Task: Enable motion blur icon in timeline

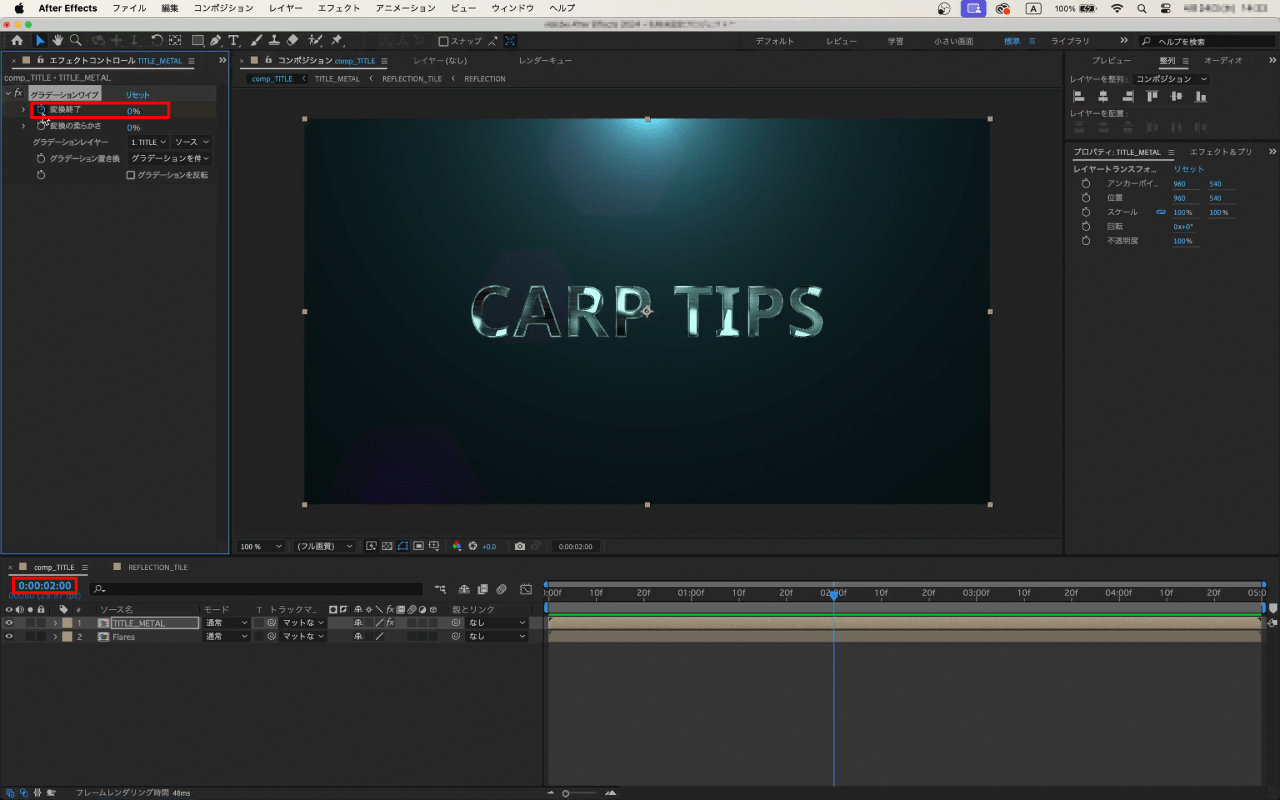Action: coord(501,589)
